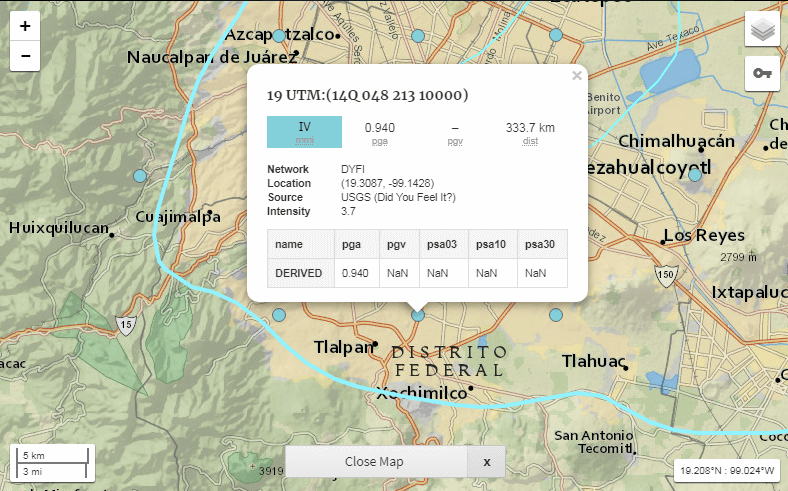788x491 pixels.
Task: Select the IV mmi intensity box
Action: tap(304, 132)
